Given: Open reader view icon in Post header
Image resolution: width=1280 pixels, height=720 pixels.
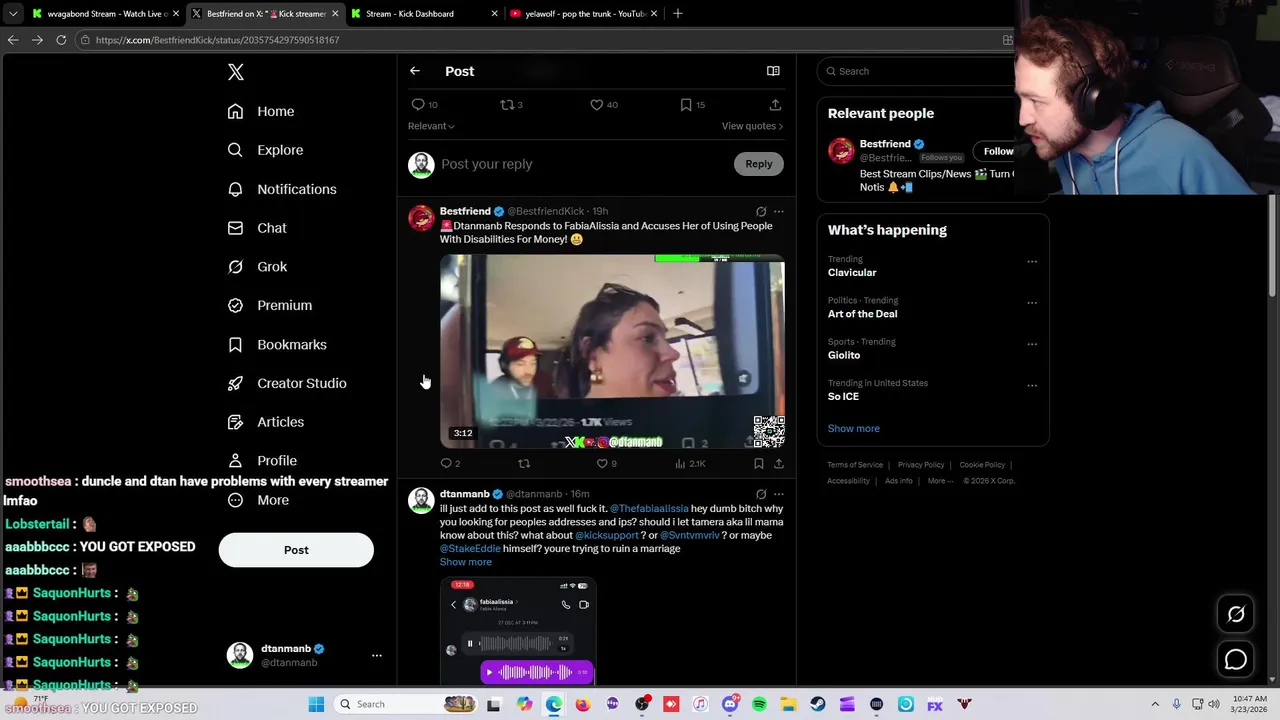Looking at the screenshot, I should click(773, 71).
